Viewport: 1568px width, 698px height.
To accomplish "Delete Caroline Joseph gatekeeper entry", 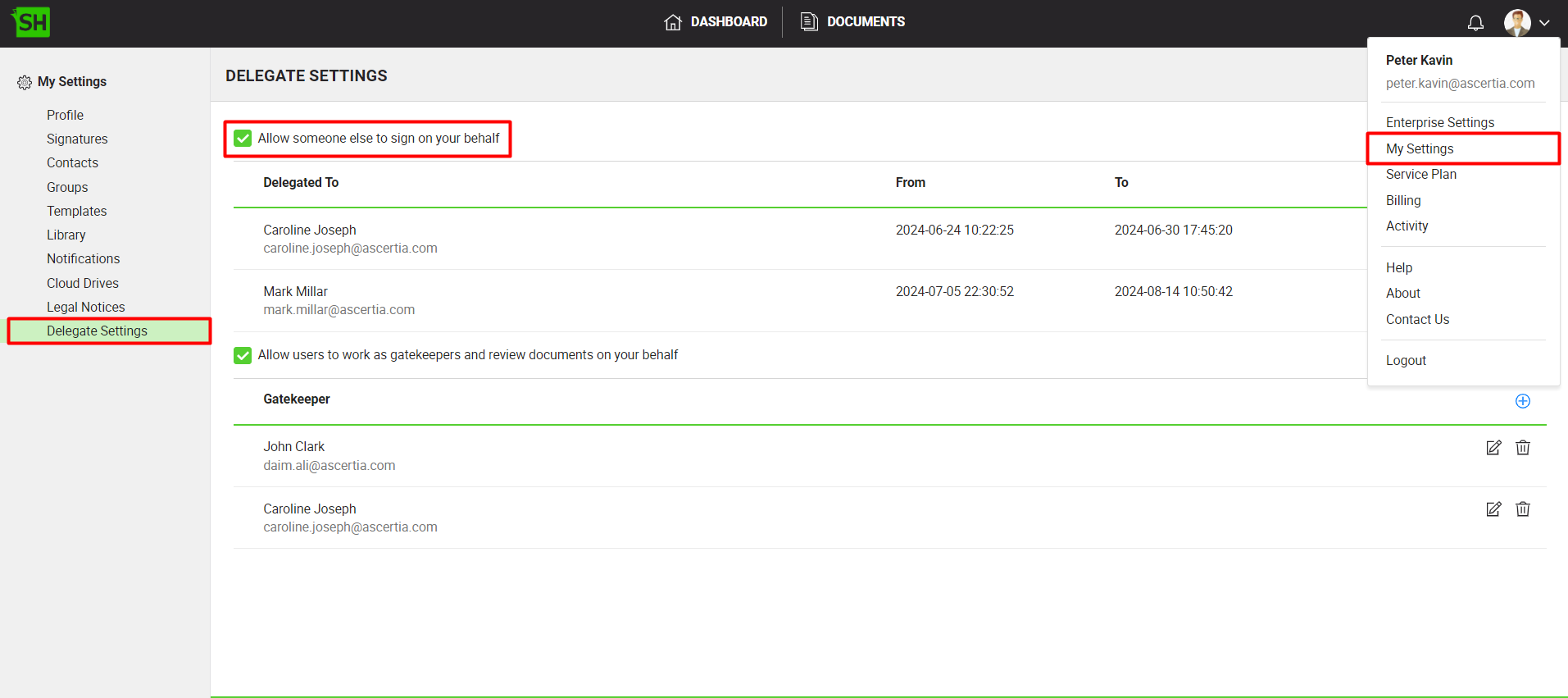I will (1522, 509).
